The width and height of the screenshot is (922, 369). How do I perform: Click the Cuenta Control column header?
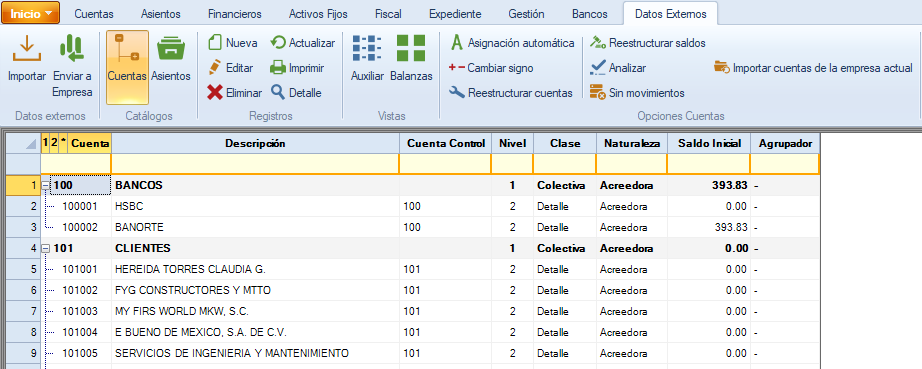click(x=446, y=143)
